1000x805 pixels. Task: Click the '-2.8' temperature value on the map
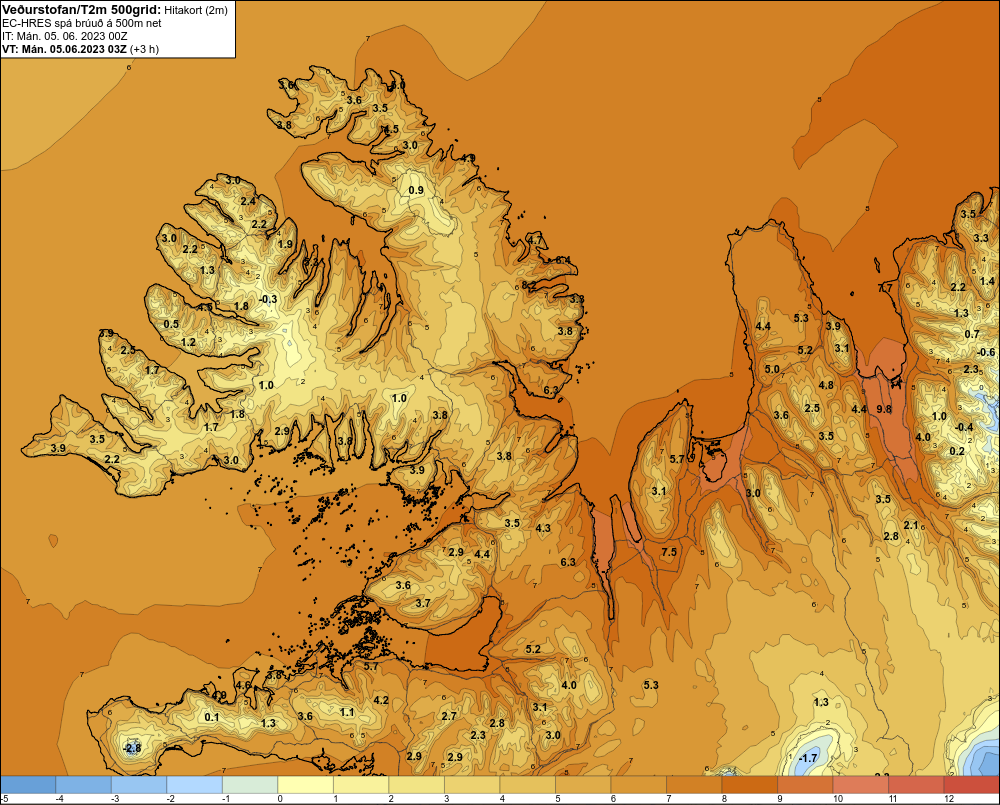tap(131, 748)
